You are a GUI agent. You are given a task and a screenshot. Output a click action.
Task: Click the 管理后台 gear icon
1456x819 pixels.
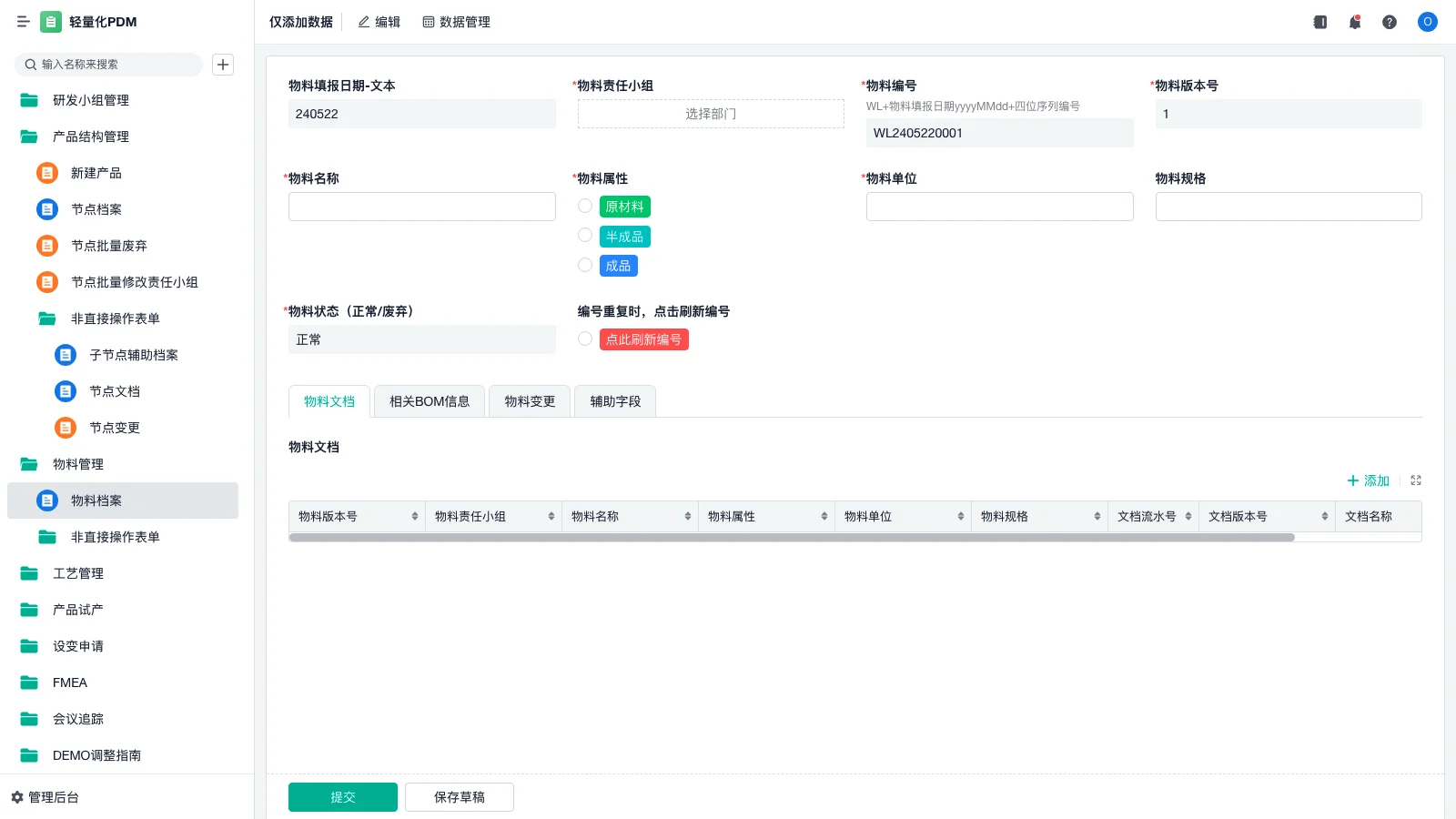(18, 797)
